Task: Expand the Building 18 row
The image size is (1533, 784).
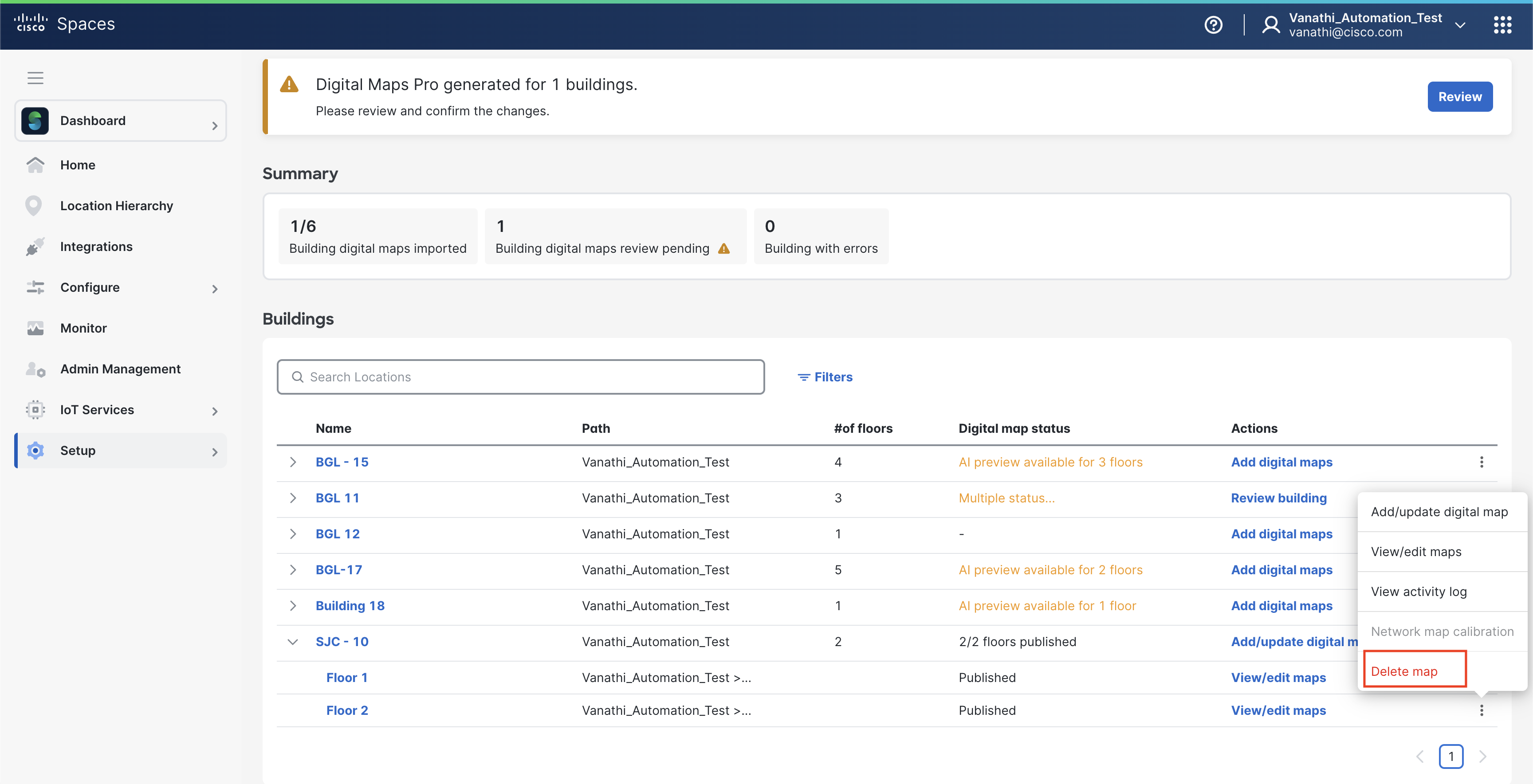Action: (293, 606)
